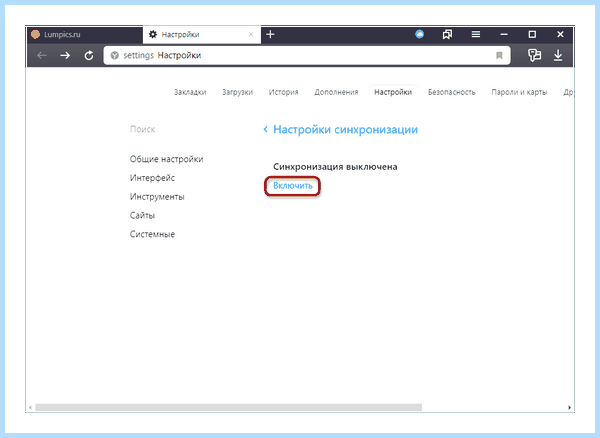Maximize the browser window
Viewport: 600px width, 438px height.
pos(532,34)
